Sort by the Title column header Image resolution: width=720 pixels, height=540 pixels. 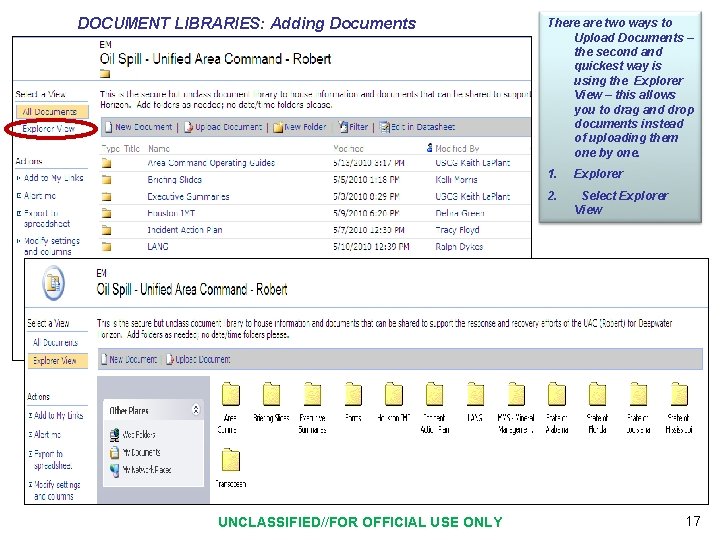coord(132,149)
